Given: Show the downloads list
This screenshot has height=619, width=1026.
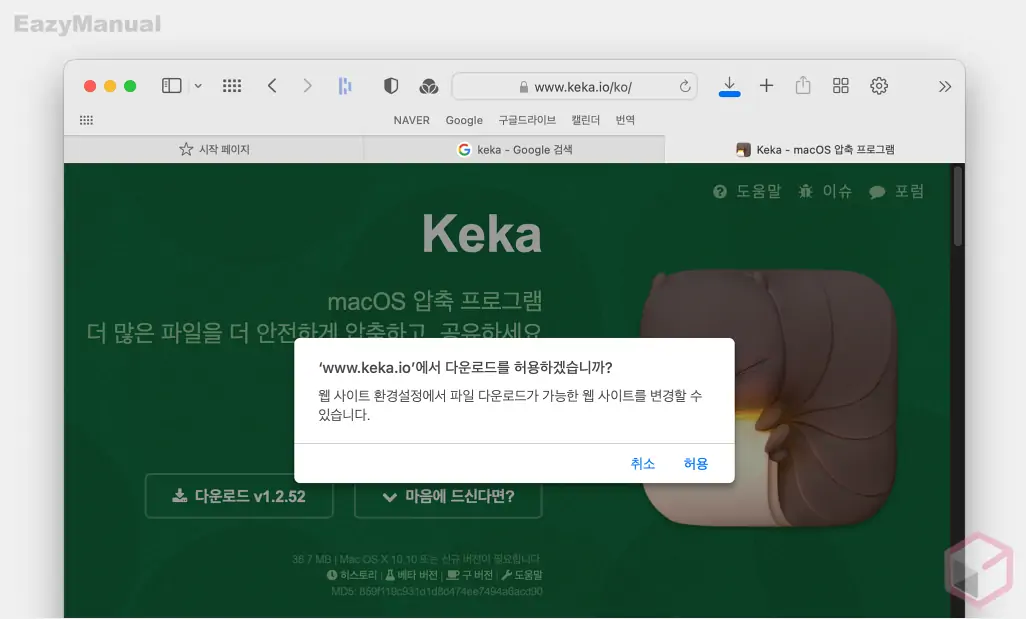Looking at the screenshot, I should pyautogui.click(x=729, y=86).
